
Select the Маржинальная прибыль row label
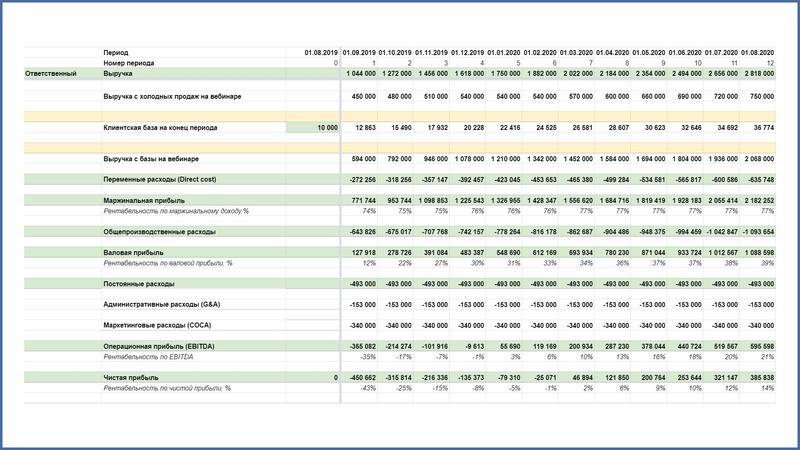pos(144,201)
